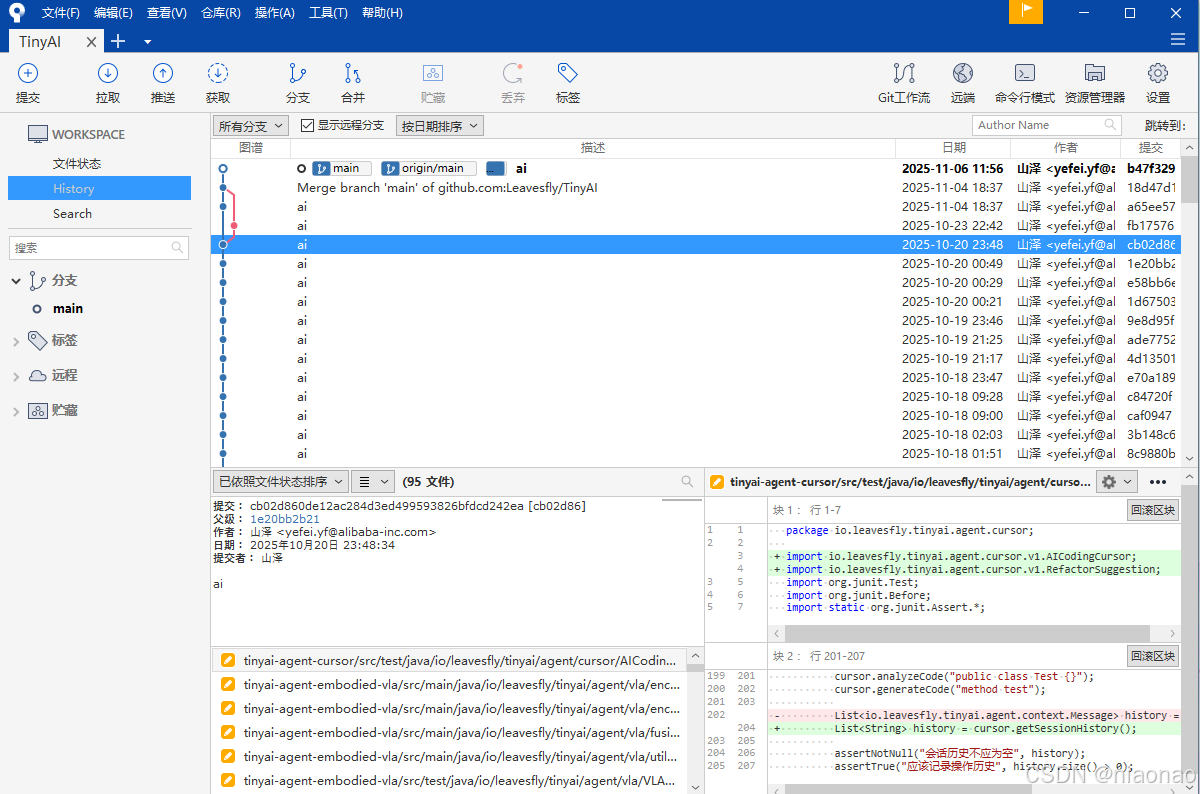Select the commit with hash 1e20bb2

[x=695, y=263]
